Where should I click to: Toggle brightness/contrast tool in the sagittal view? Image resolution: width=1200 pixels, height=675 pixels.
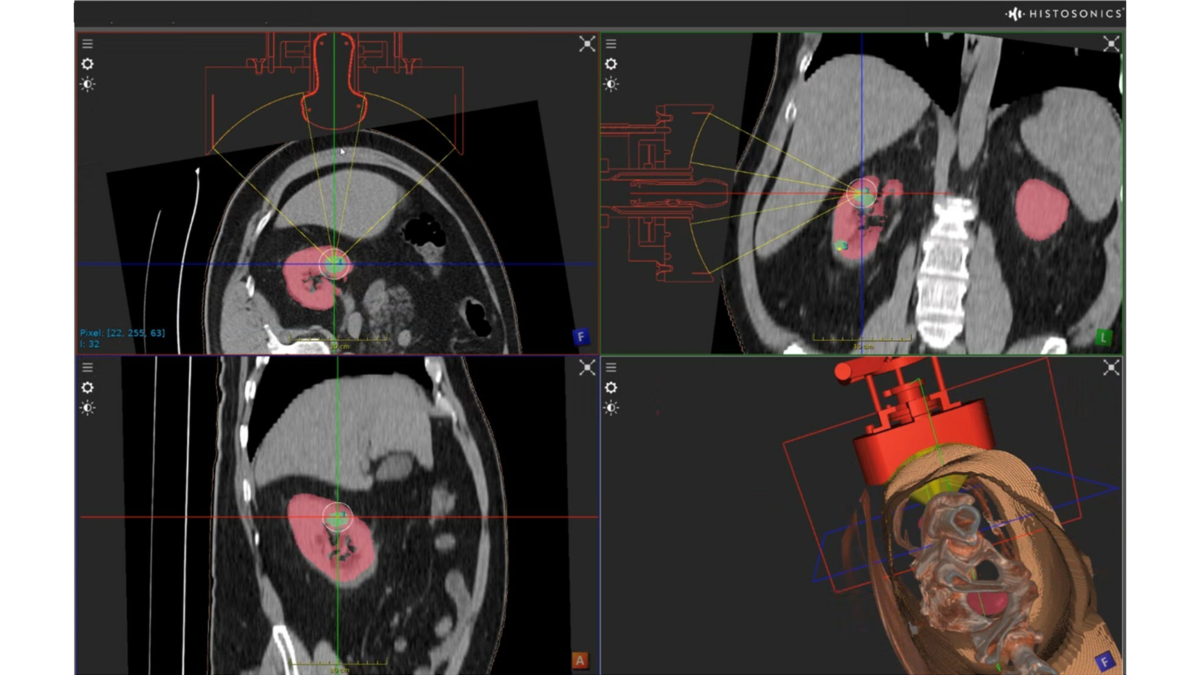(x=88, y=409)
